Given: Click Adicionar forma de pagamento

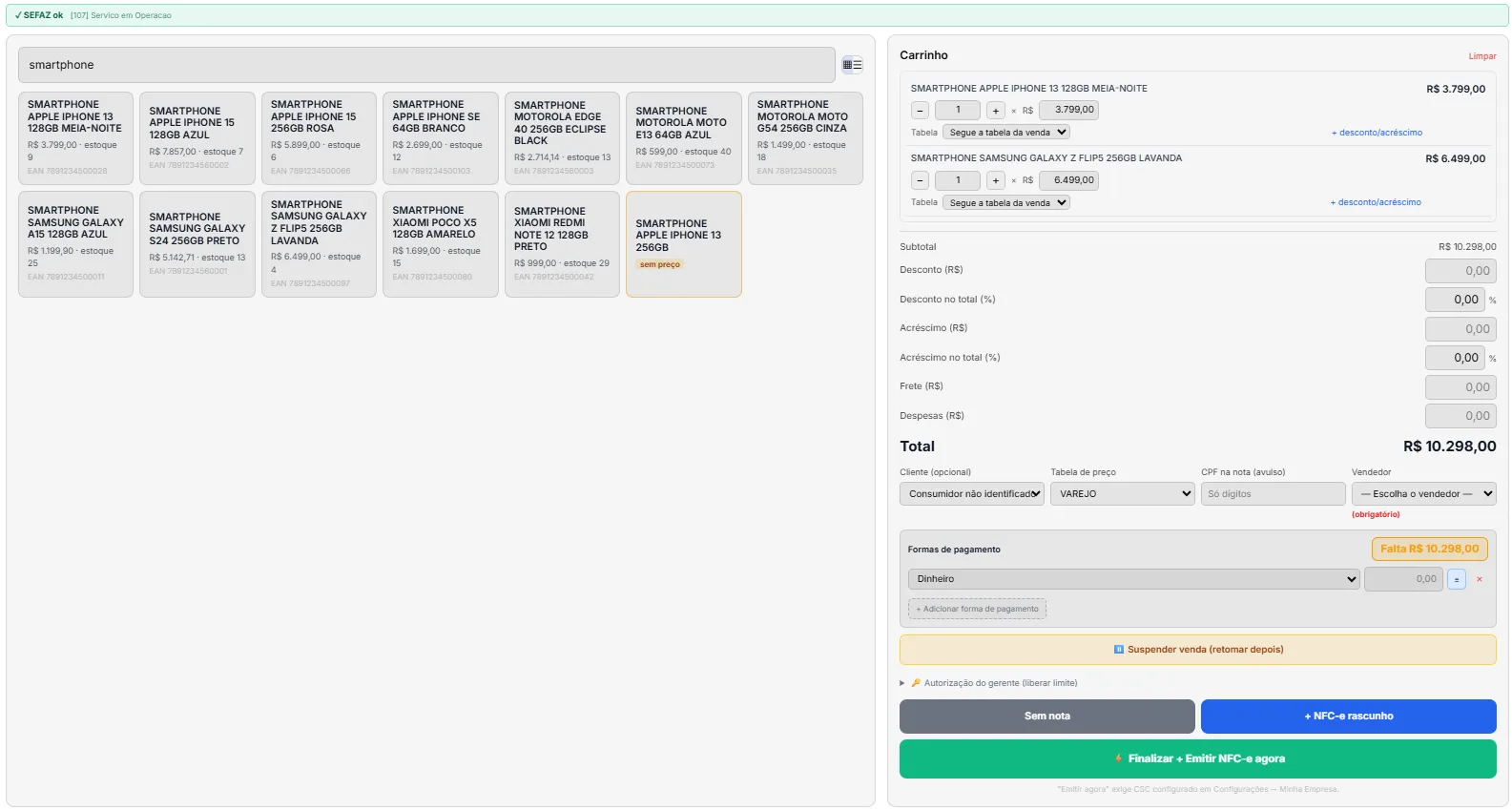Looking at the screenshot, I should [x=977, y=609].
